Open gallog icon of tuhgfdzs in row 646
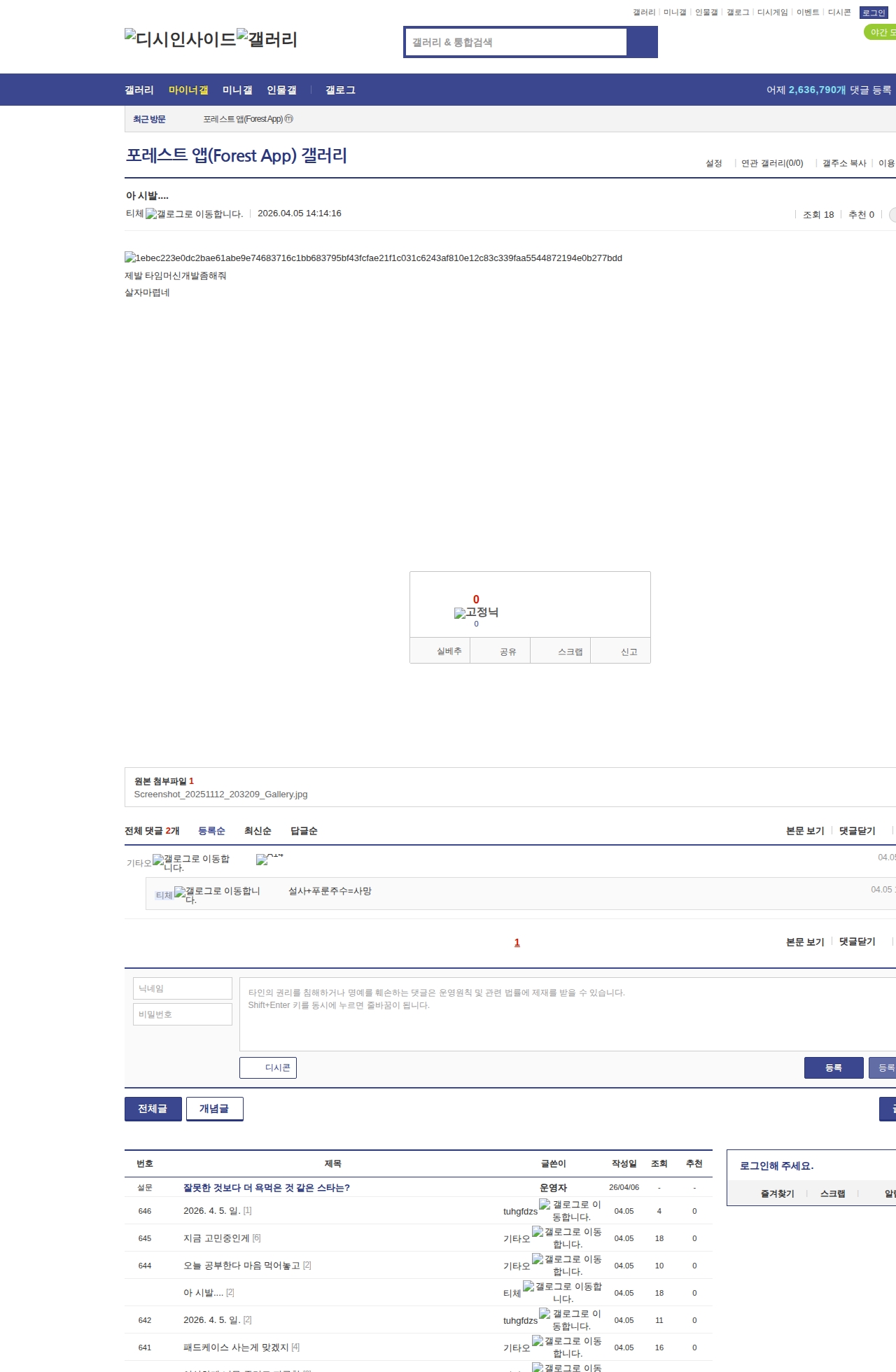 pos(570,1211)
